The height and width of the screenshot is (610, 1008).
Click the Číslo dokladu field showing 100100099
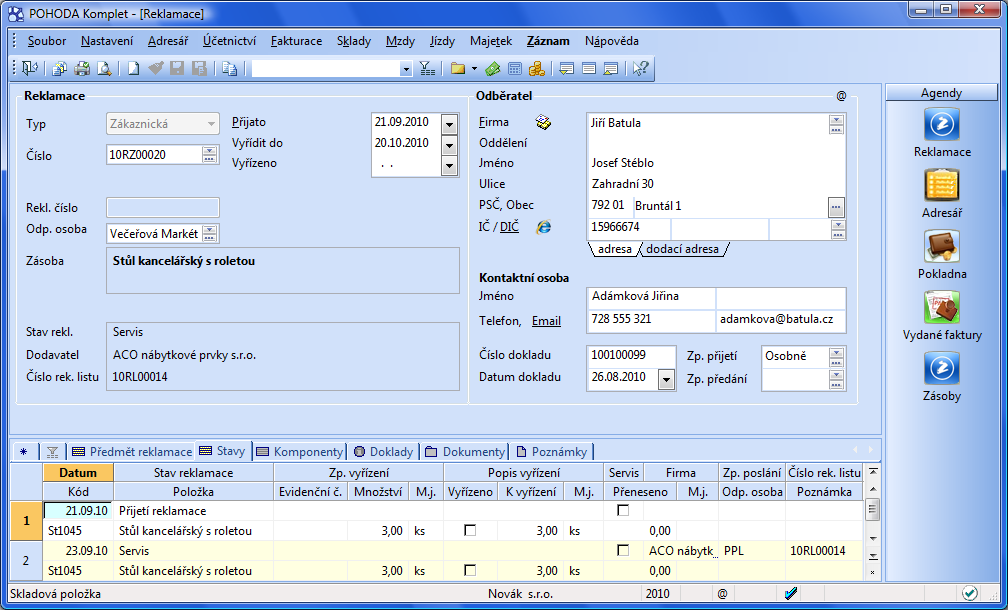tap(631, 355)
